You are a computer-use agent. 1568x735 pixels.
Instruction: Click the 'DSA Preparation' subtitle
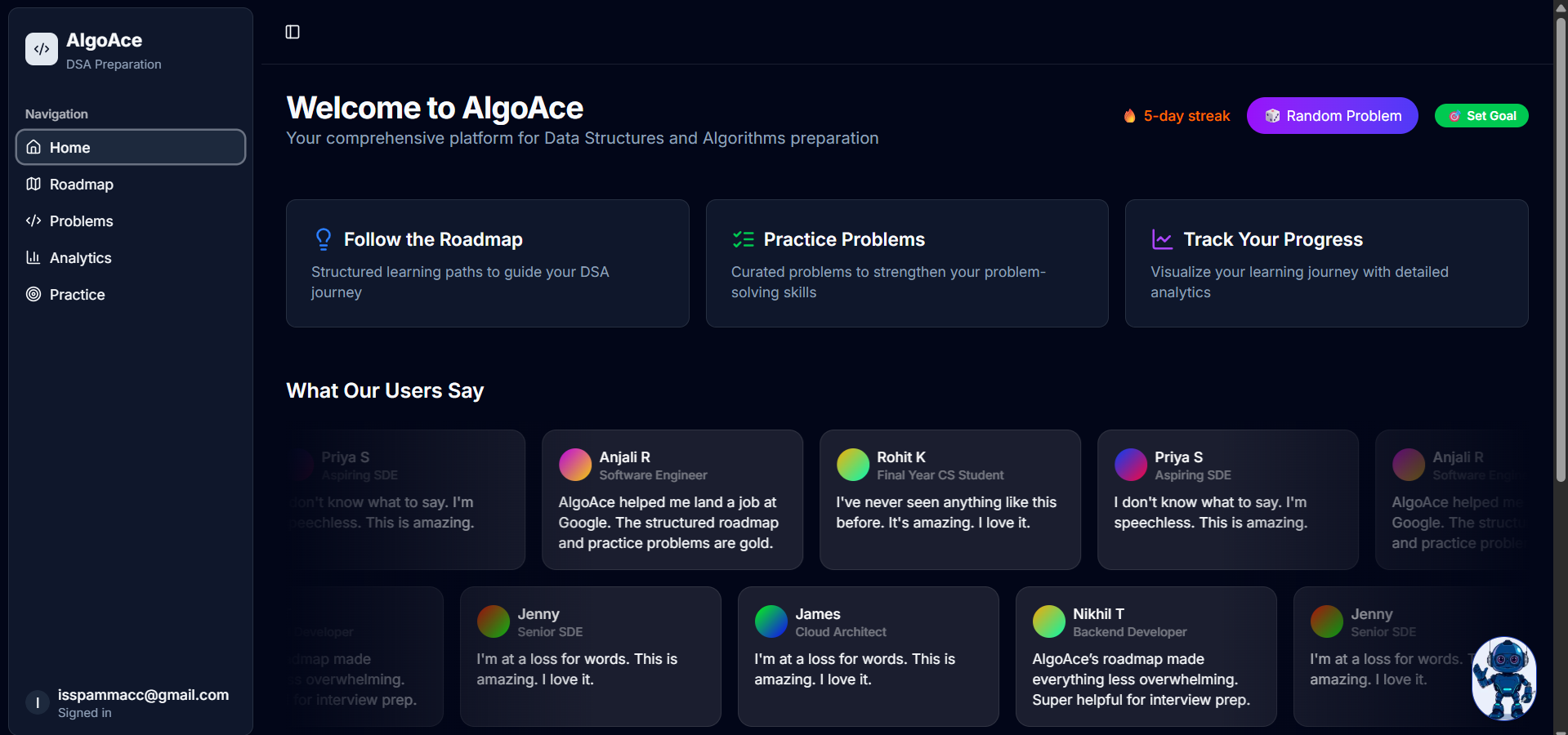(x=114, y=65)
